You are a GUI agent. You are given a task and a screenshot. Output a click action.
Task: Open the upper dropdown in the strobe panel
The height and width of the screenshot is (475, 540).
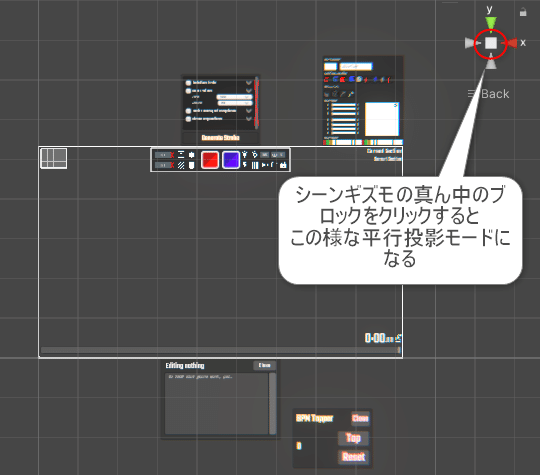click(x=235, y=97)
